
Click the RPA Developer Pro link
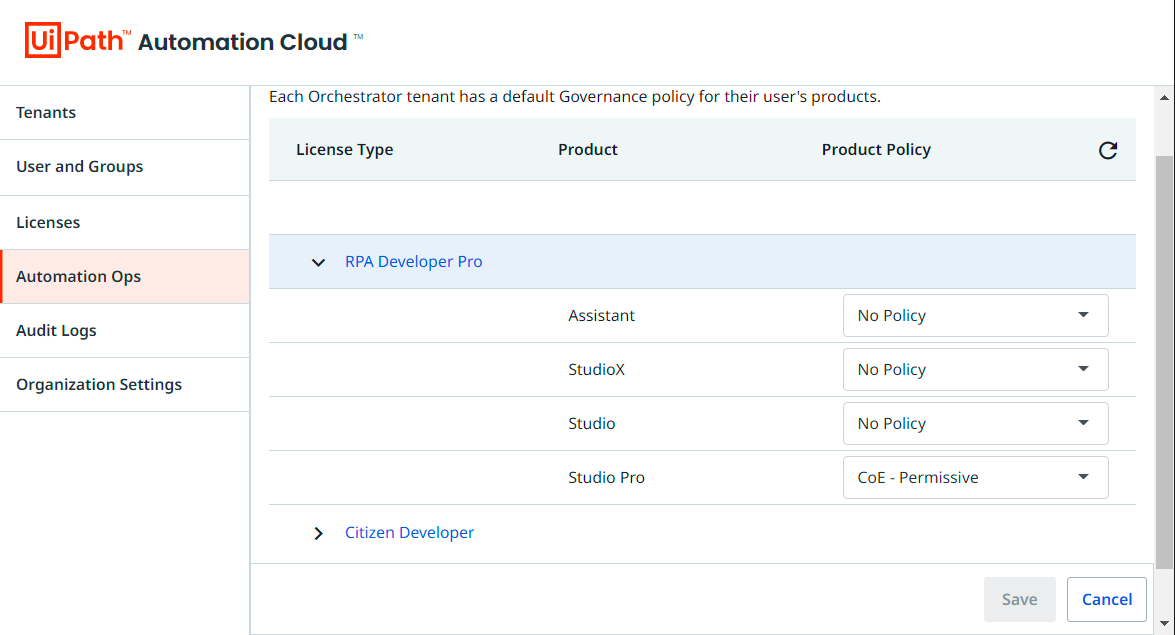click(414, 262)
